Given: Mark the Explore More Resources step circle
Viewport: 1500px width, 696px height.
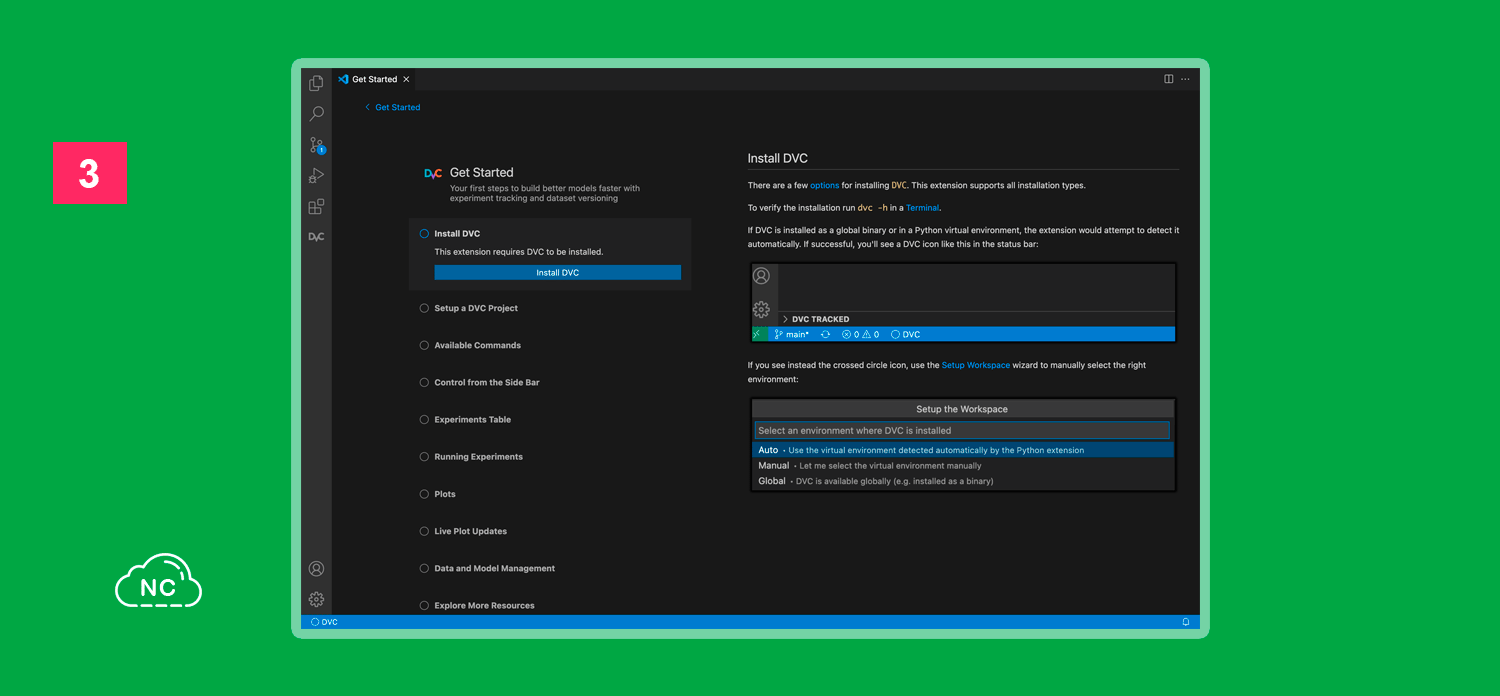Looking at the screenshot, I should coord(424,605).
